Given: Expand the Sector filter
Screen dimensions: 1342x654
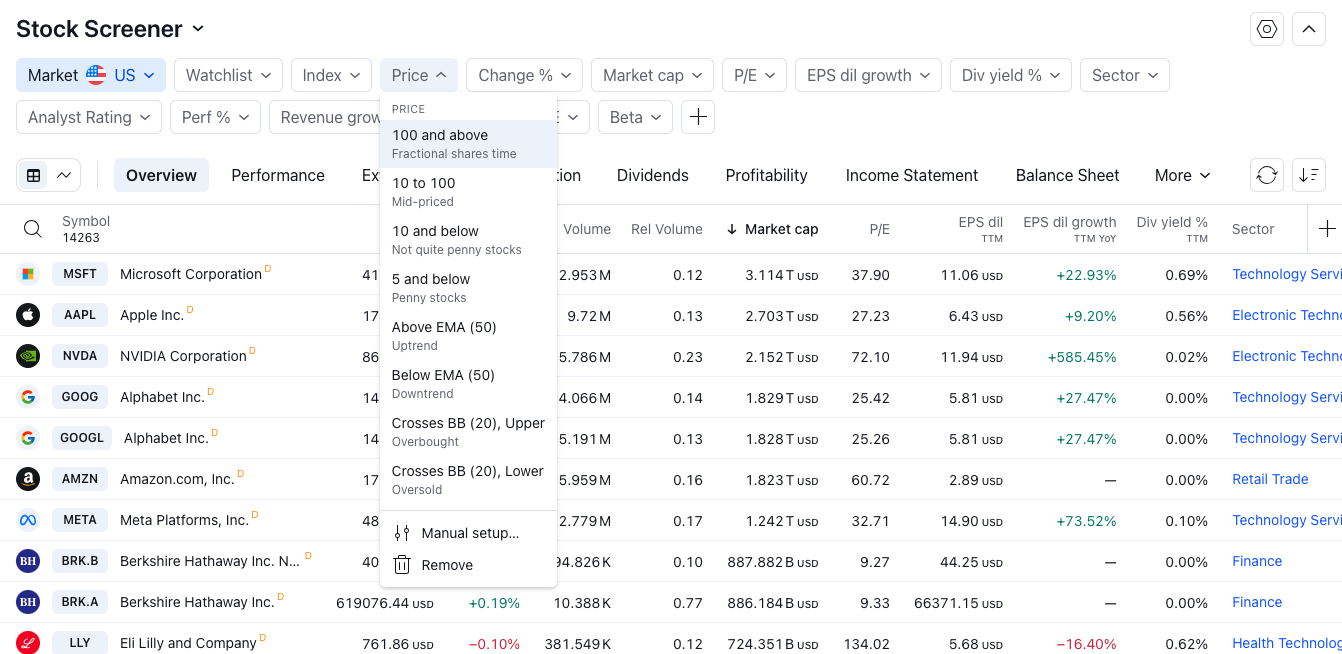Looking at the screenshot, I should click(x=1125, y=75).
